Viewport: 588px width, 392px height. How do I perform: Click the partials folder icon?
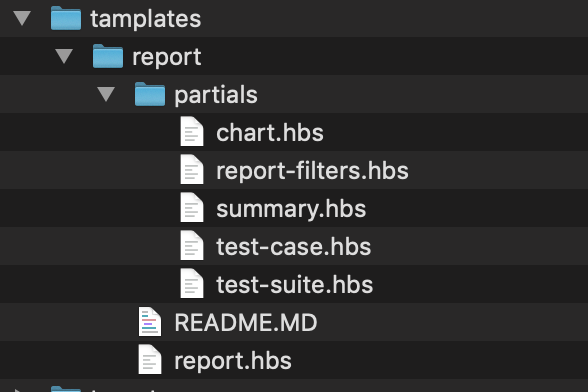tap(150, 94)
